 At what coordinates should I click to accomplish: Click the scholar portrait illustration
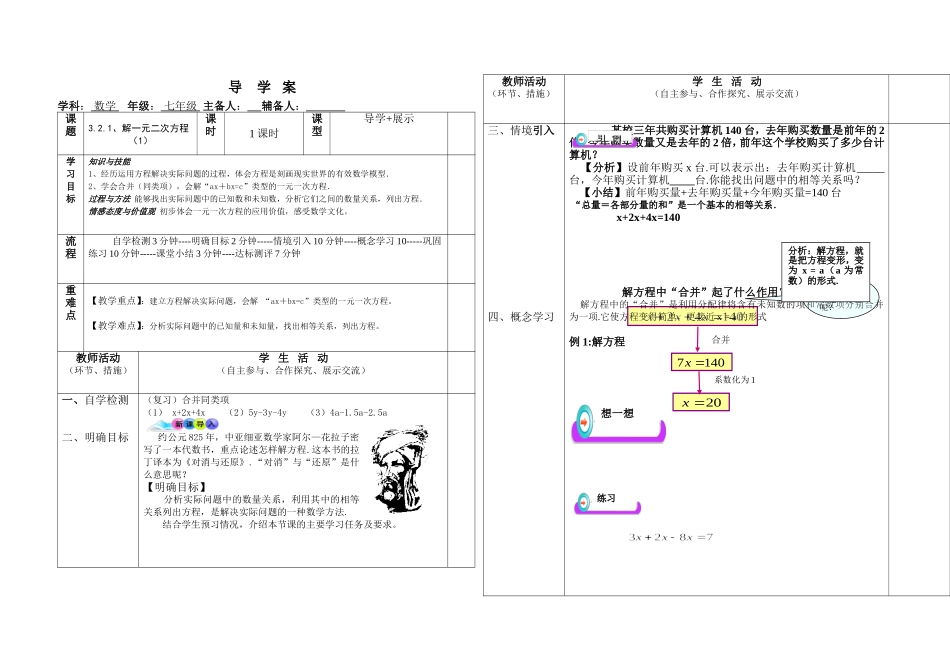pos(399,470)
